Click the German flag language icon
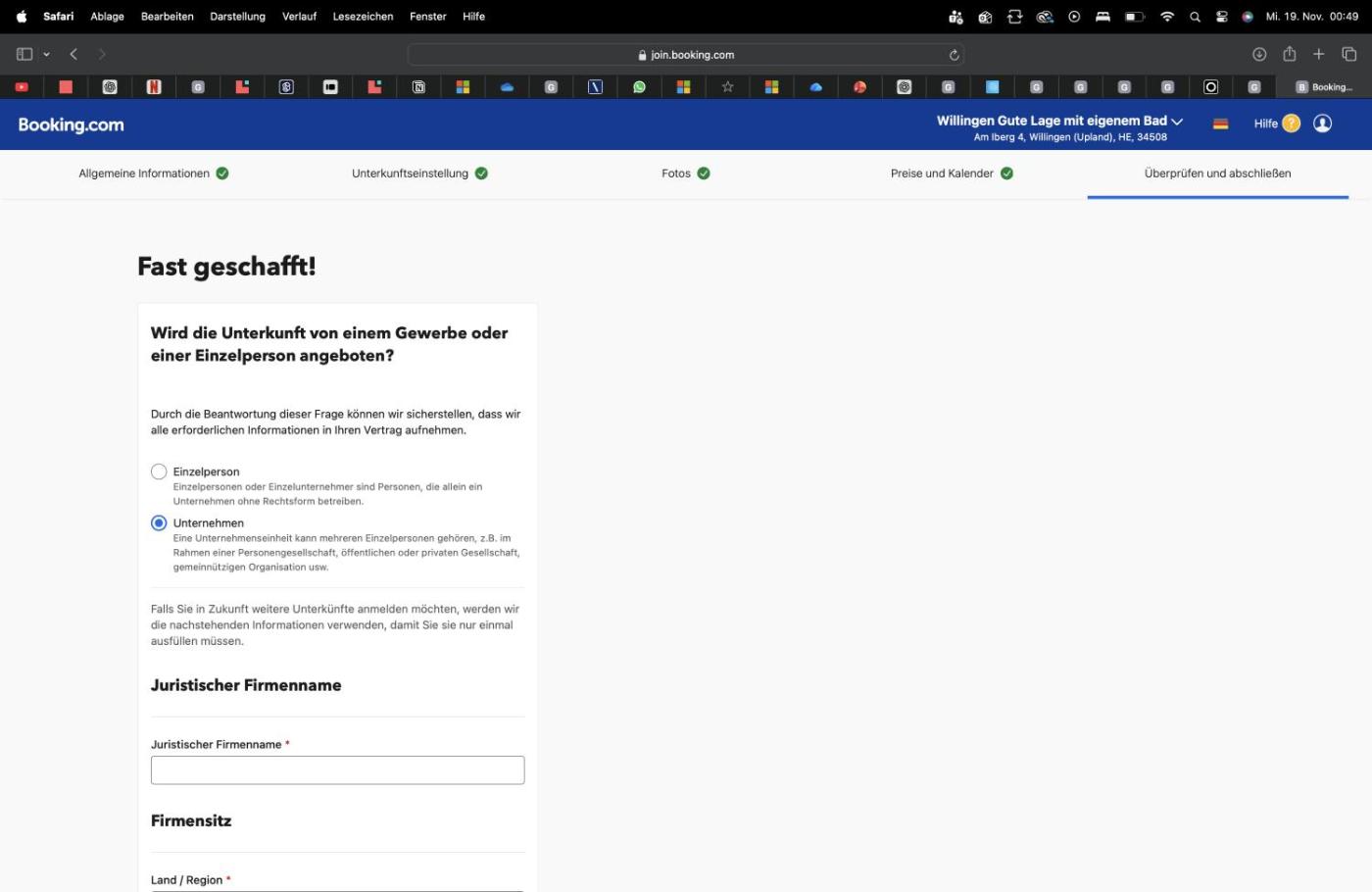1372x892 pixels. point(1220,124)
